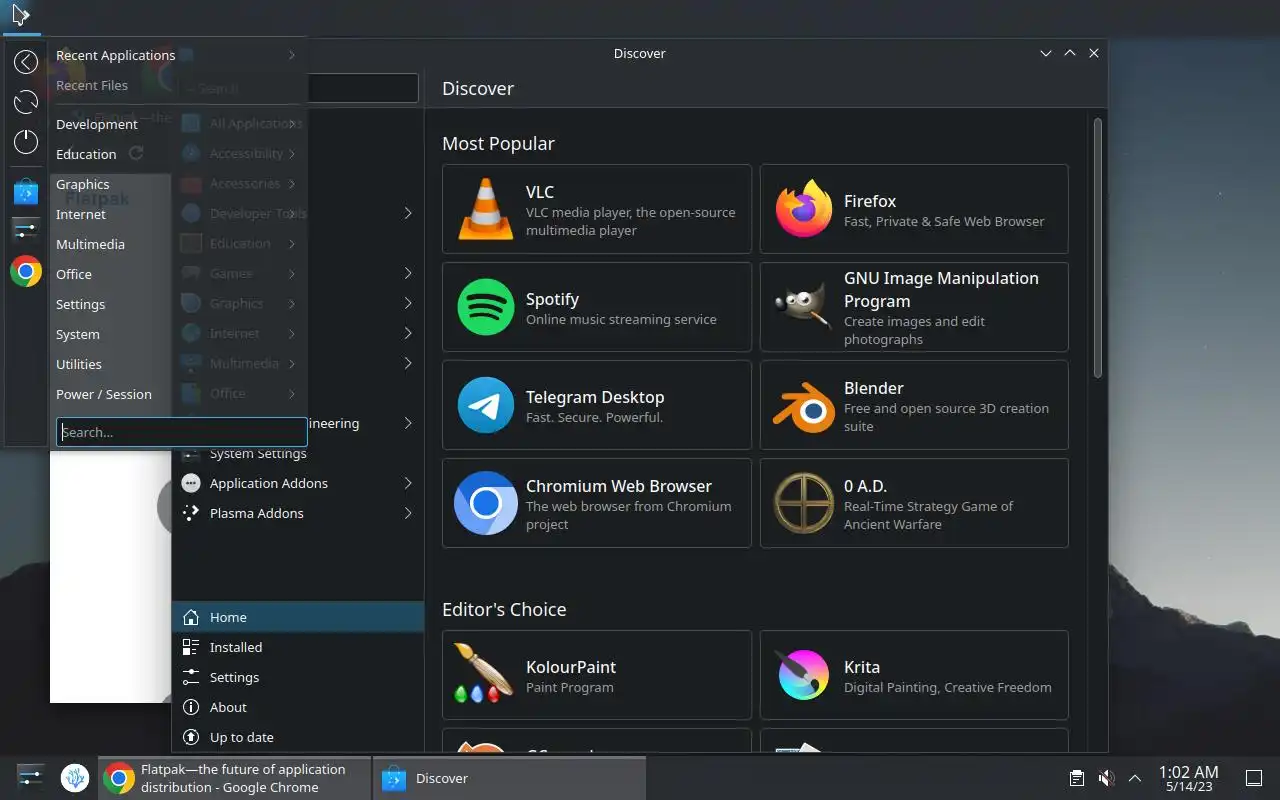Select Graphics category in launcher menu
Viewport: 1280px width, 800px height.
[83, 184]
